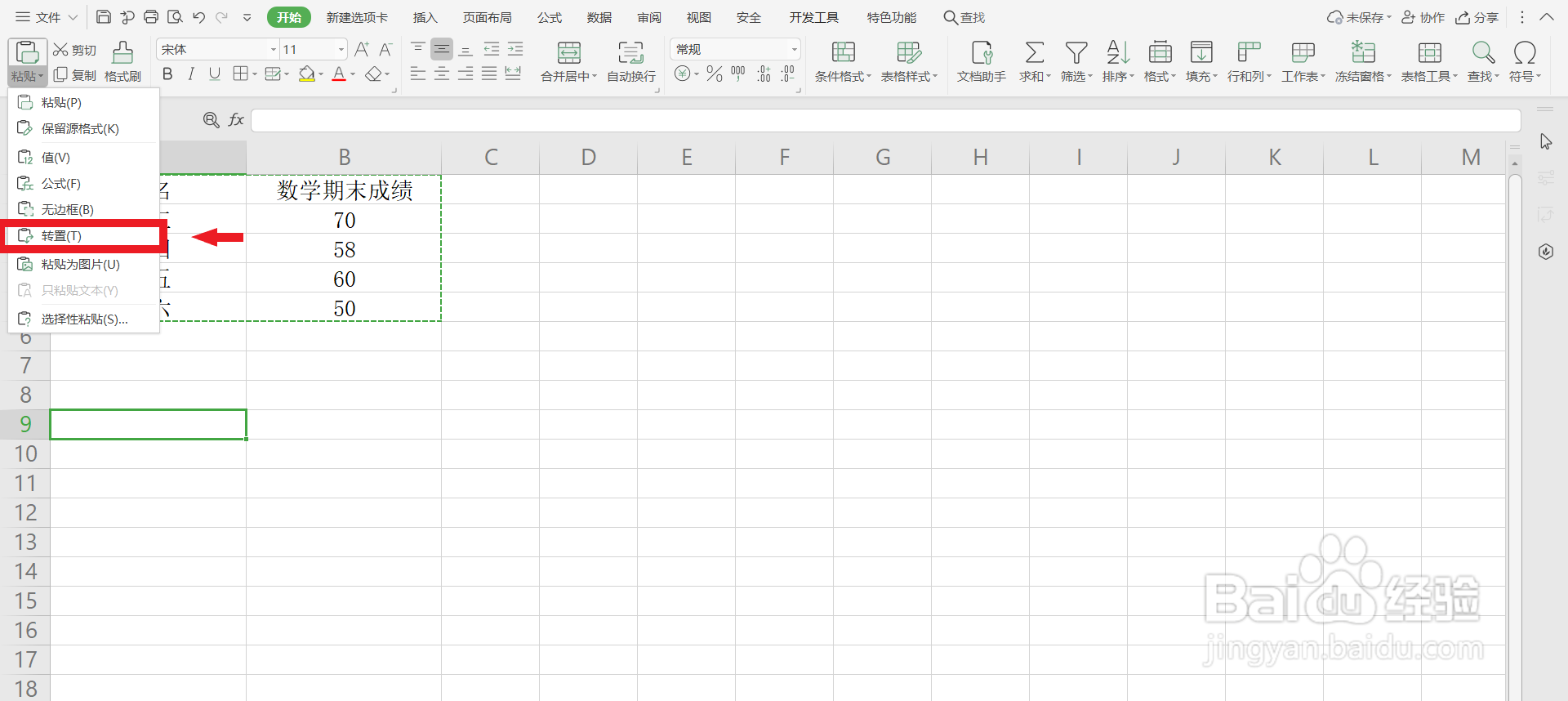1568x701 pixels.
Task: Open Paste Special (选择性粘贴) dialog
Action: 83,319
